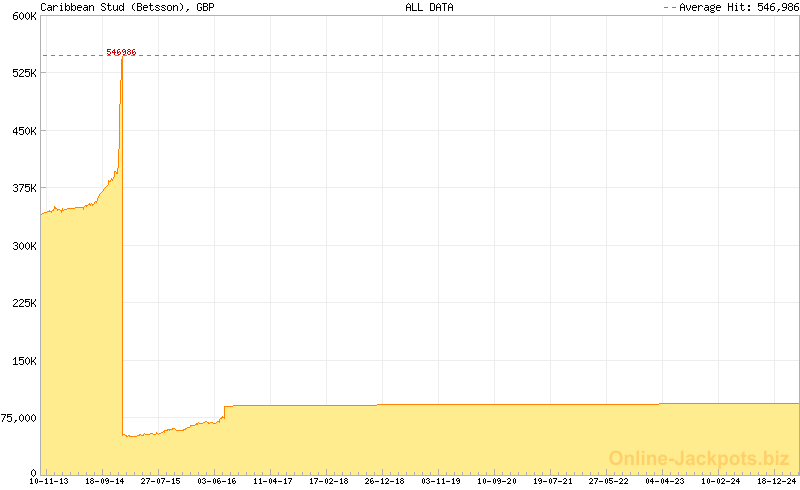Select the 18-09-14 date on x-axis
Viewport: 800px width, 490px height.
(106, 481)
